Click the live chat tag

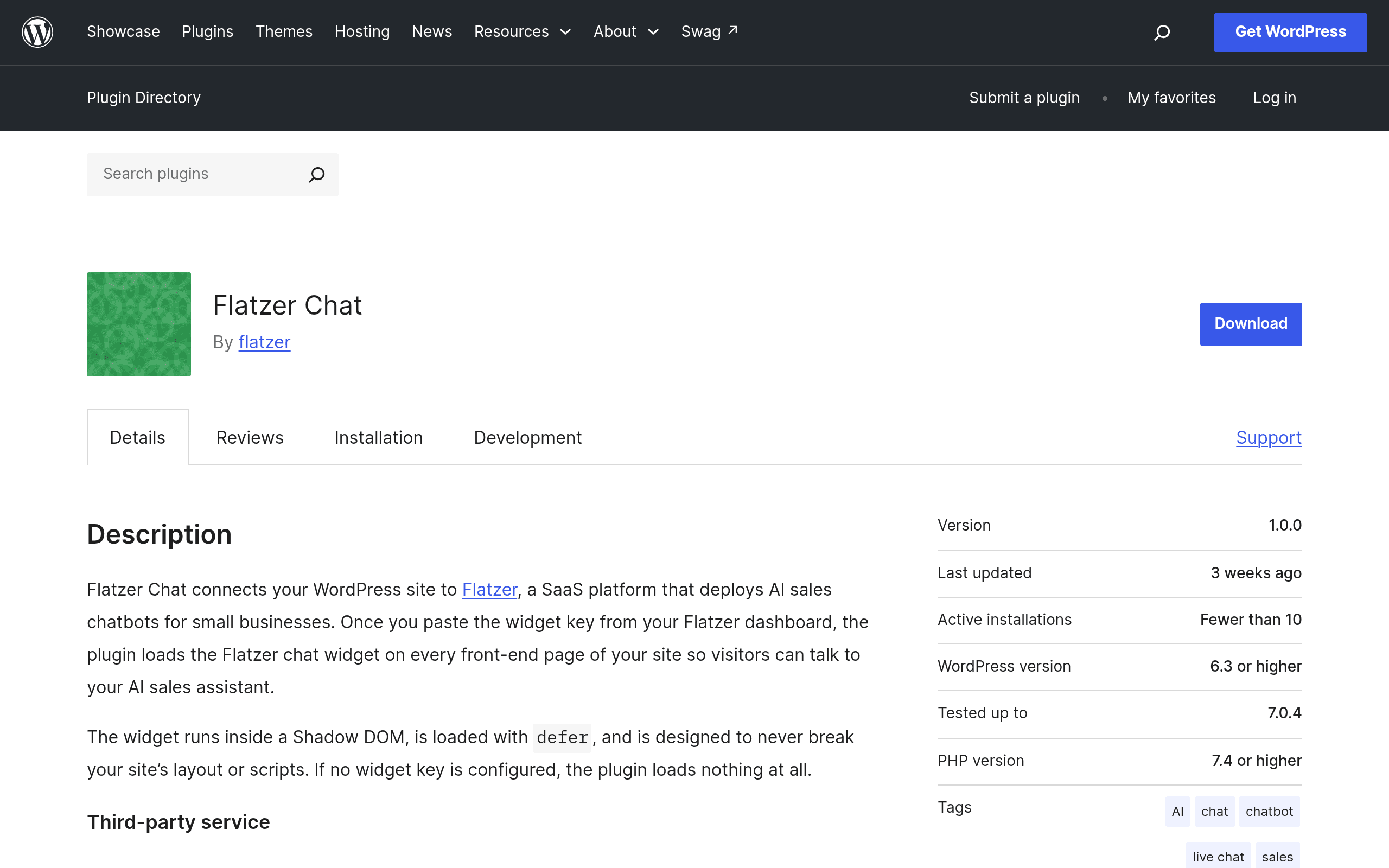(x=1219, y=856)
